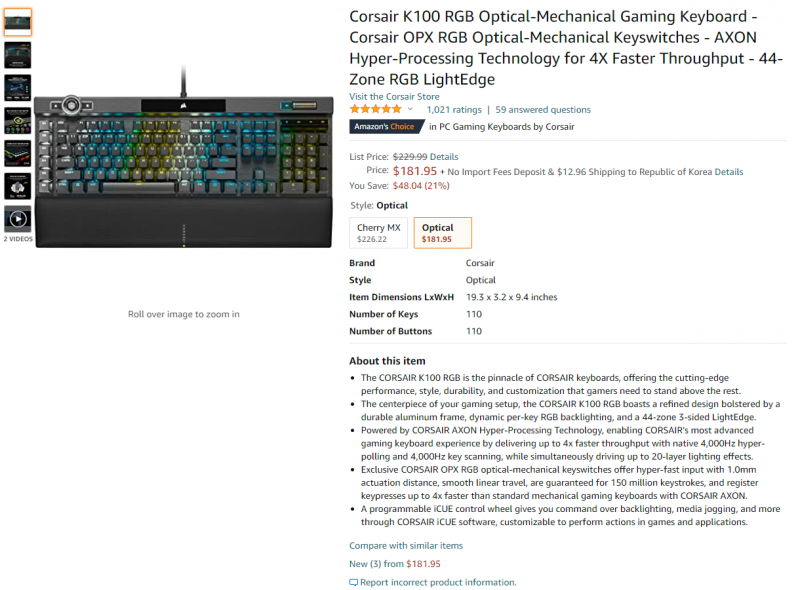
Task: Expand the ratings dropdown chevron
Action: pos(410,109)
